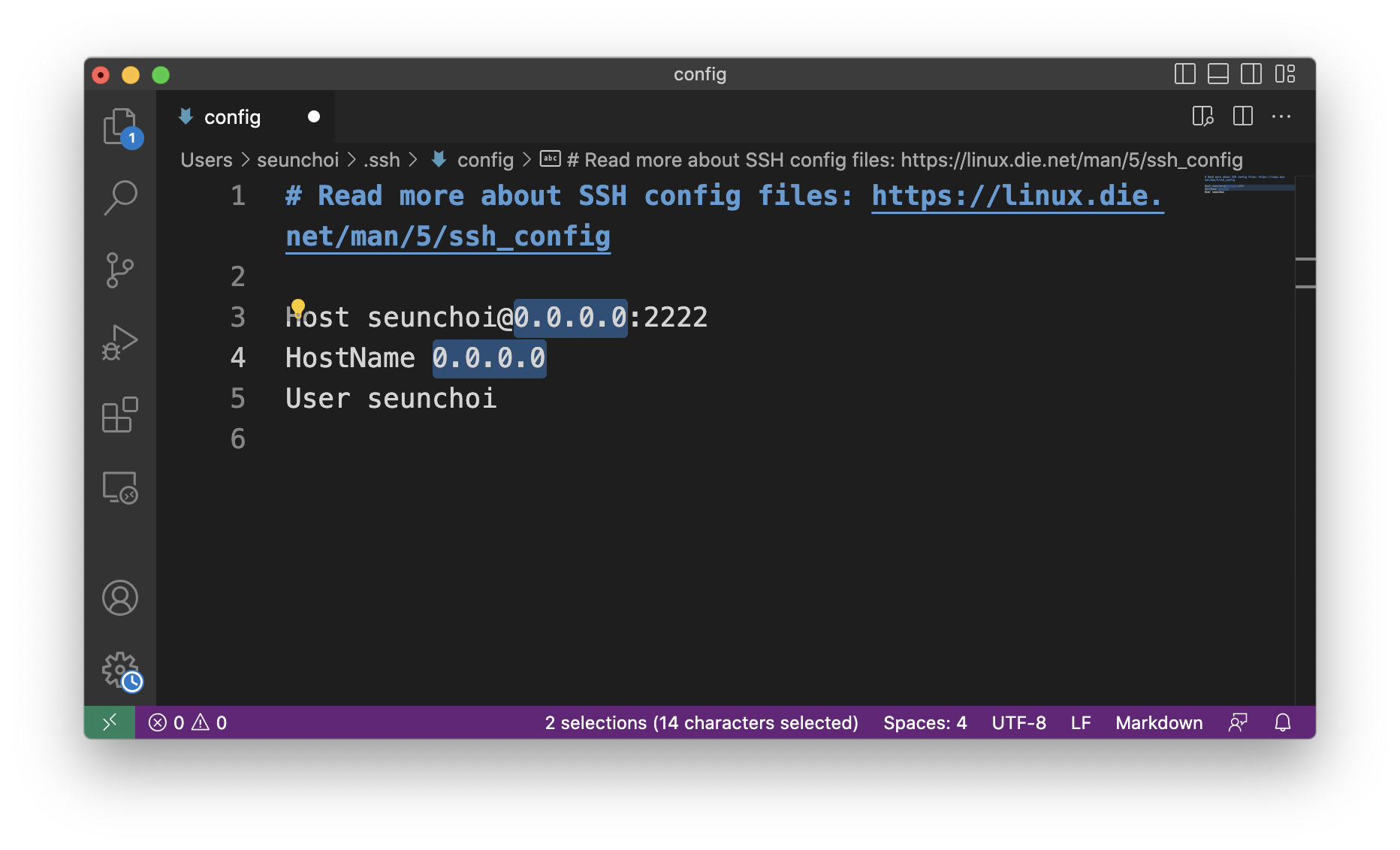Viewport: 1400px width, 850px height.
Task: Toggle secondary side bar layout icon
Action: (1251, 74)
